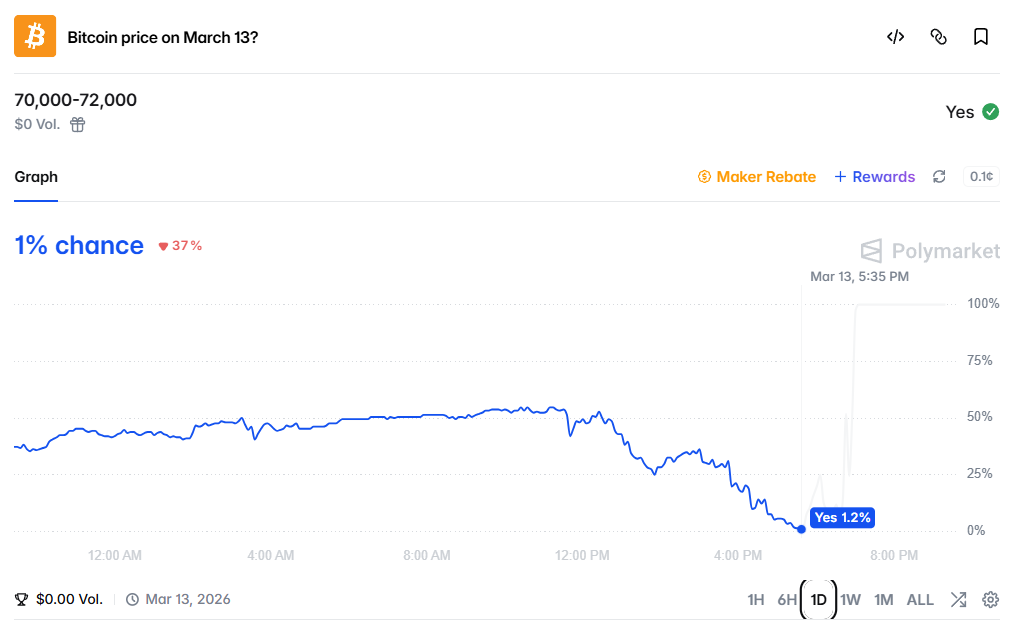
Task: Click the Maker Rebate link
Action: click(x=757, y=177)
